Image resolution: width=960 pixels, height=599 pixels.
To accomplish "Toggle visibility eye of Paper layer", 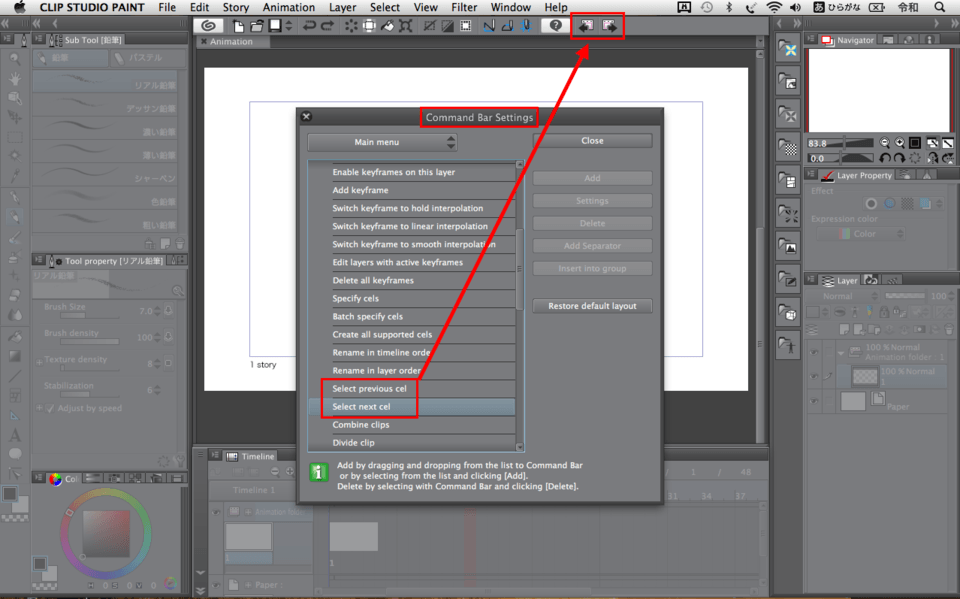I will 814,401.
